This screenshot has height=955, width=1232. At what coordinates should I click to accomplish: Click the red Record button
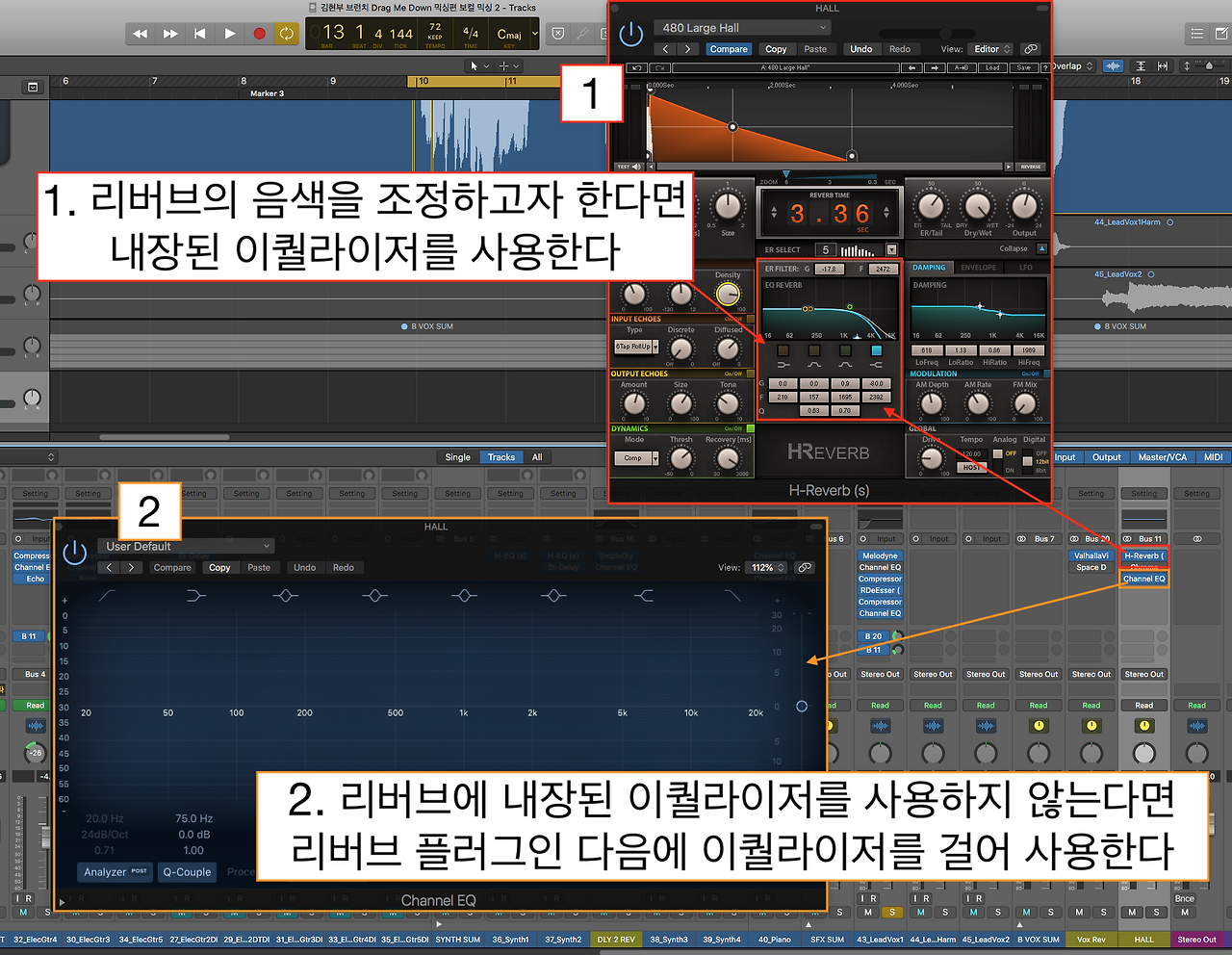click(x=259, y=34)
